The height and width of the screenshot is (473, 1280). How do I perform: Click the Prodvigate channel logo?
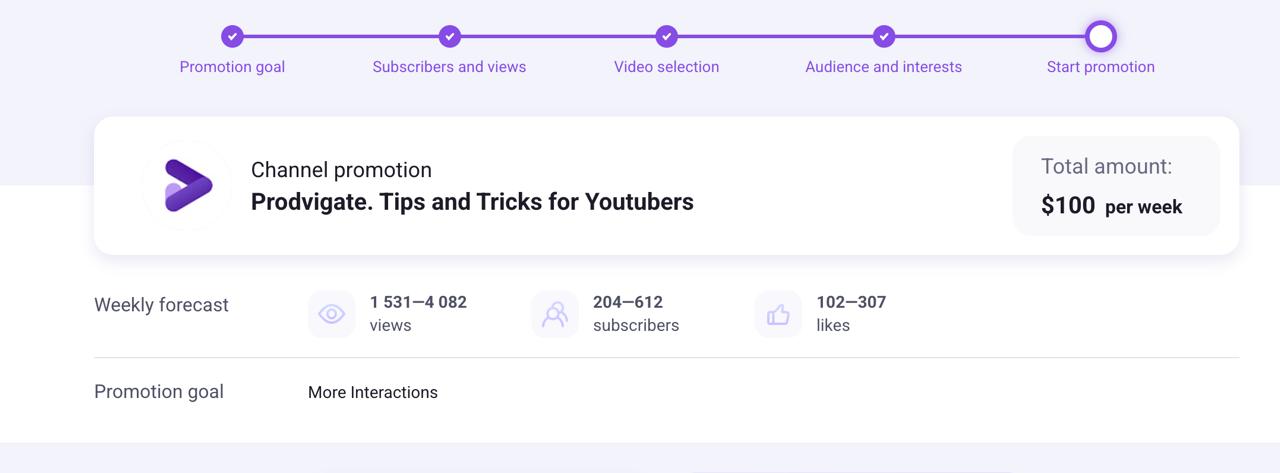pyautogui.click(x=188, y=186)
